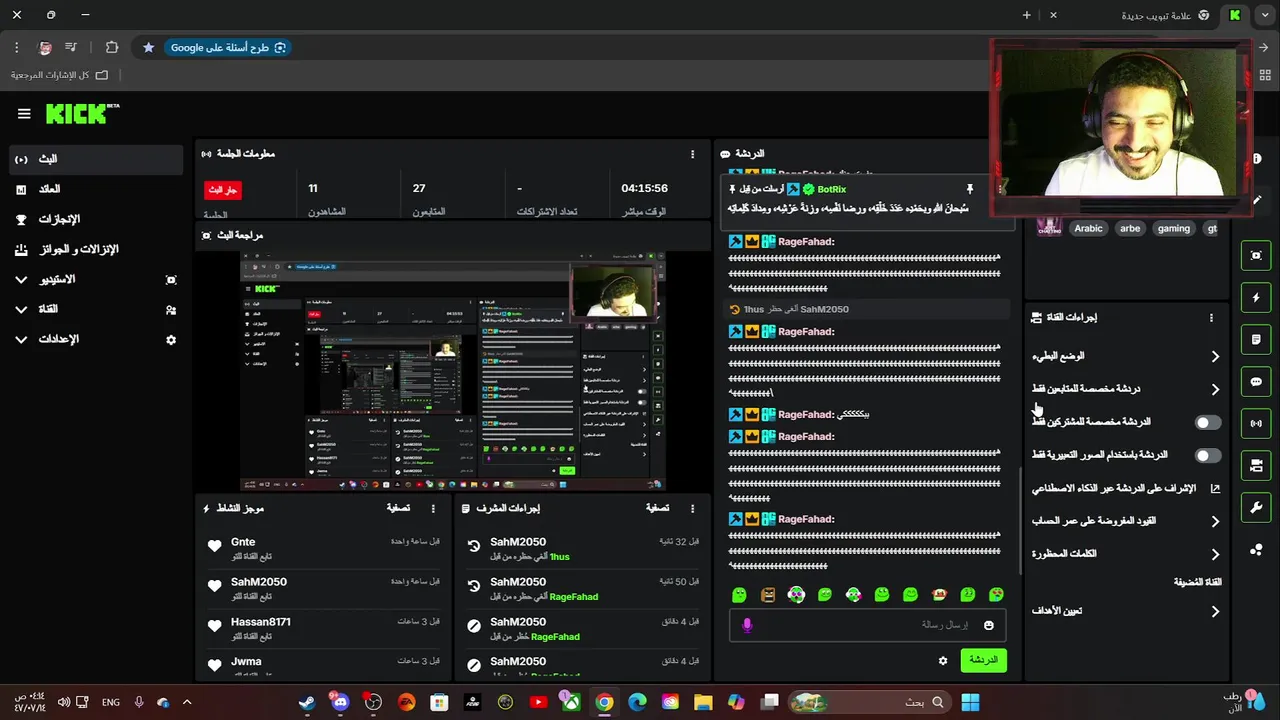
Task: Click the green 1hus name in moderator actions
Action: pyautogui.click(x=559, y=557)
